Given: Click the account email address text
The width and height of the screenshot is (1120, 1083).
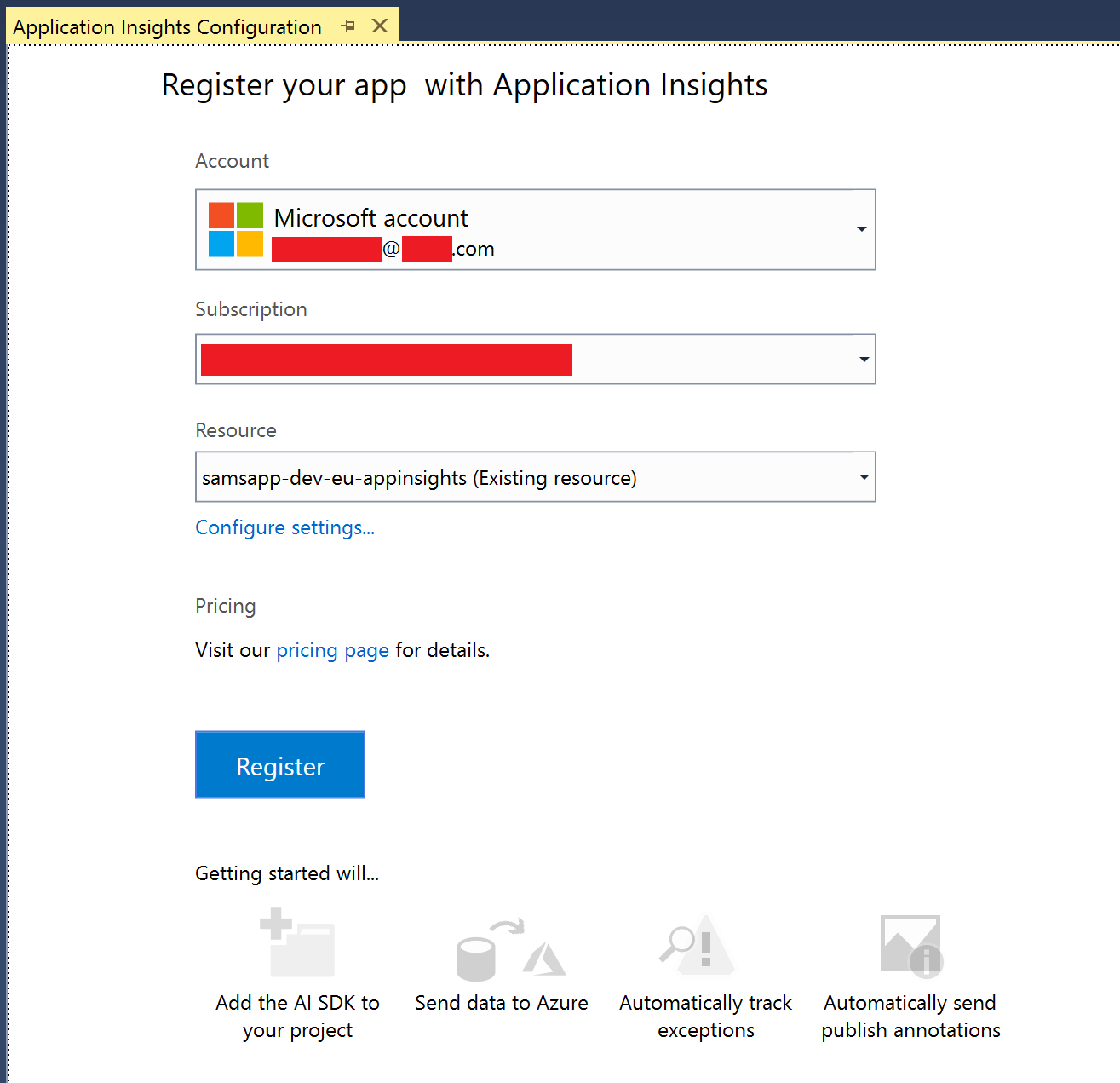Looking at the screenshot, I should coord(383,249).
